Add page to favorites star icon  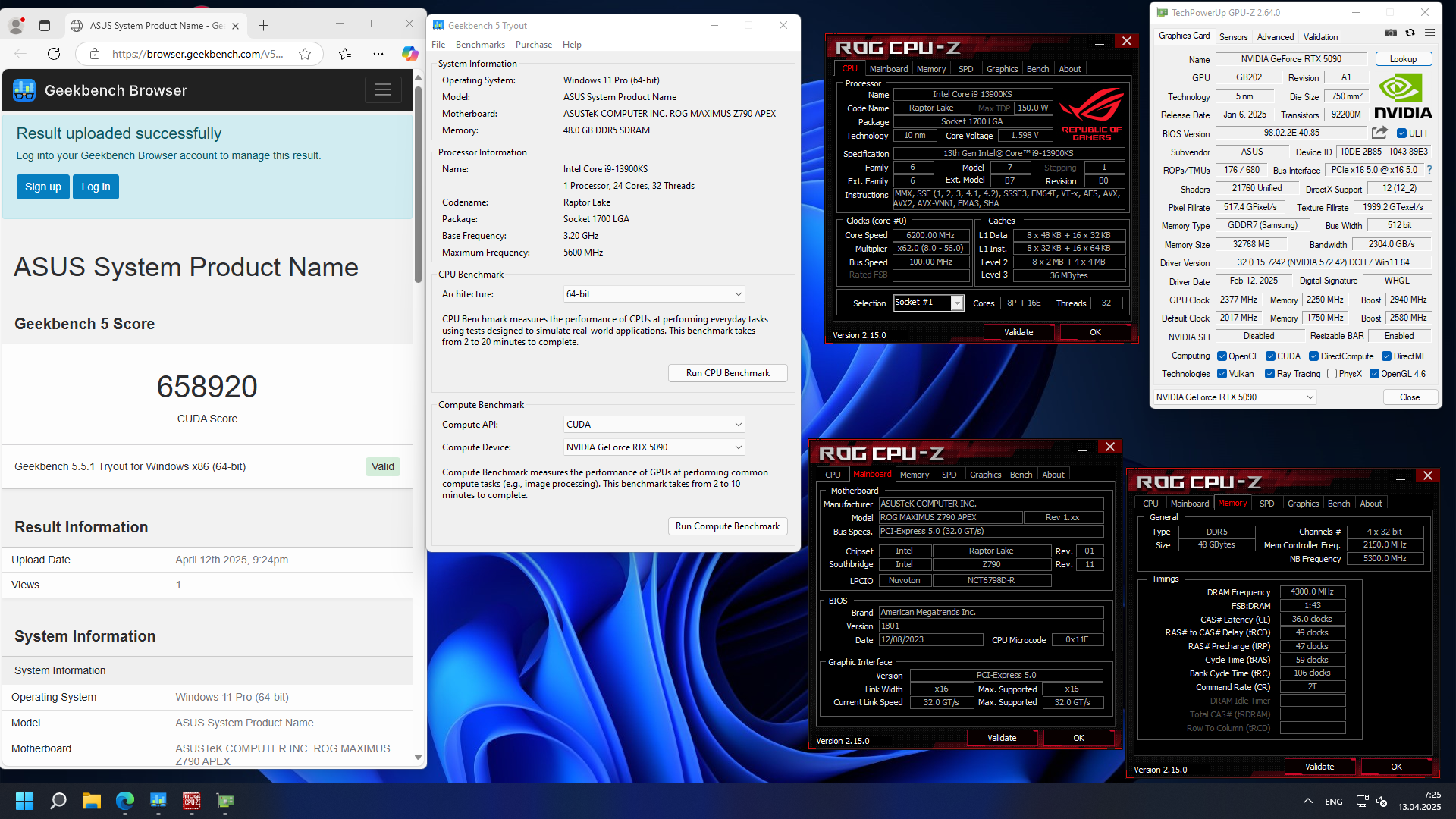pos(305,54)
